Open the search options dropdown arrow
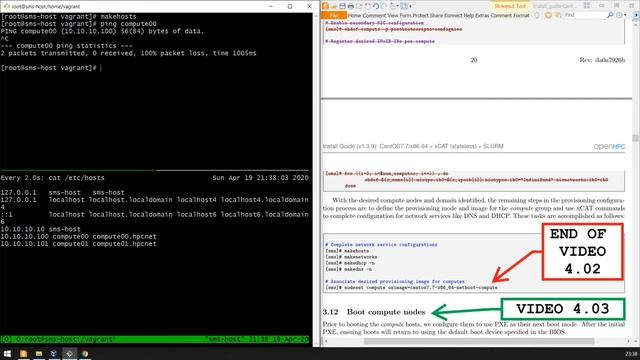Viewport: 640px width, 360px height. 625,15
